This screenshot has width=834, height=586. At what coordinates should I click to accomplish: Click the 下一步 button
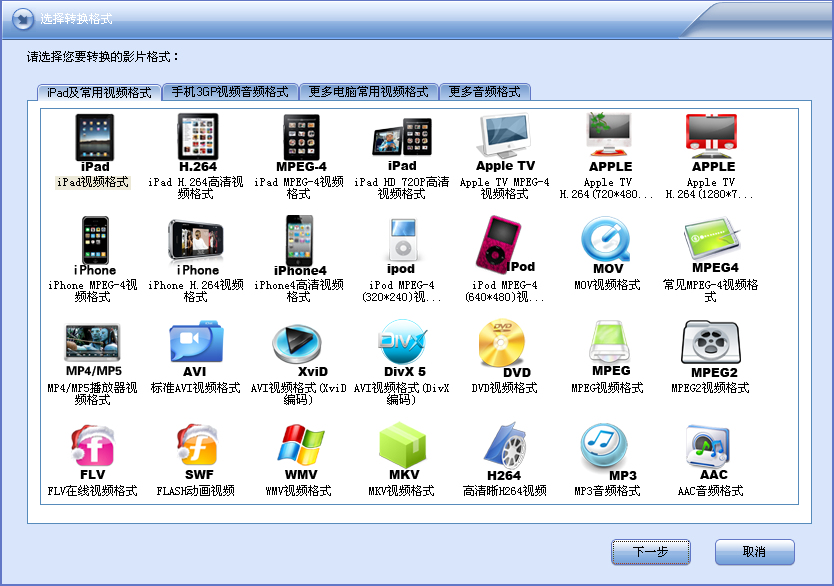pos(650,552)
